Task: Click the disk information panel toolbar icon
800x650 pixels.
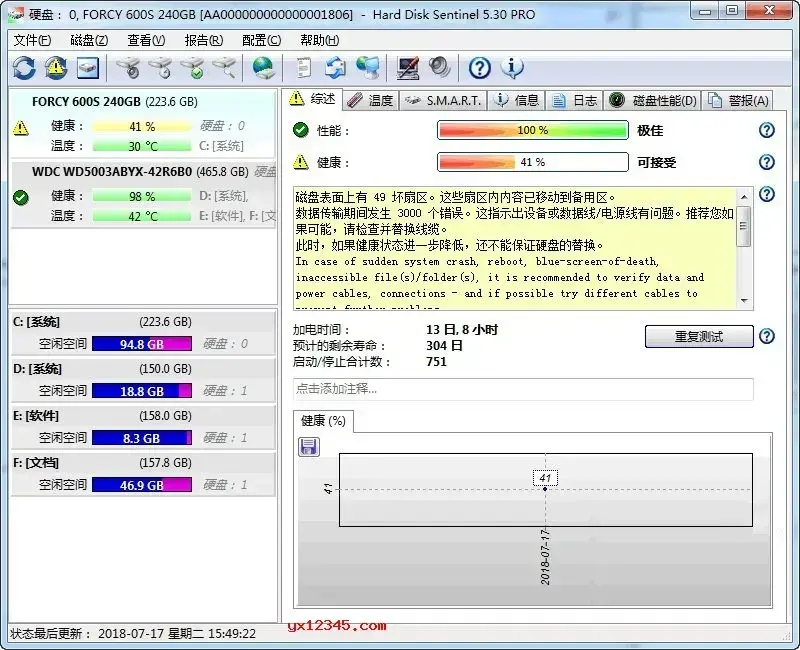Action: point(88,68)
